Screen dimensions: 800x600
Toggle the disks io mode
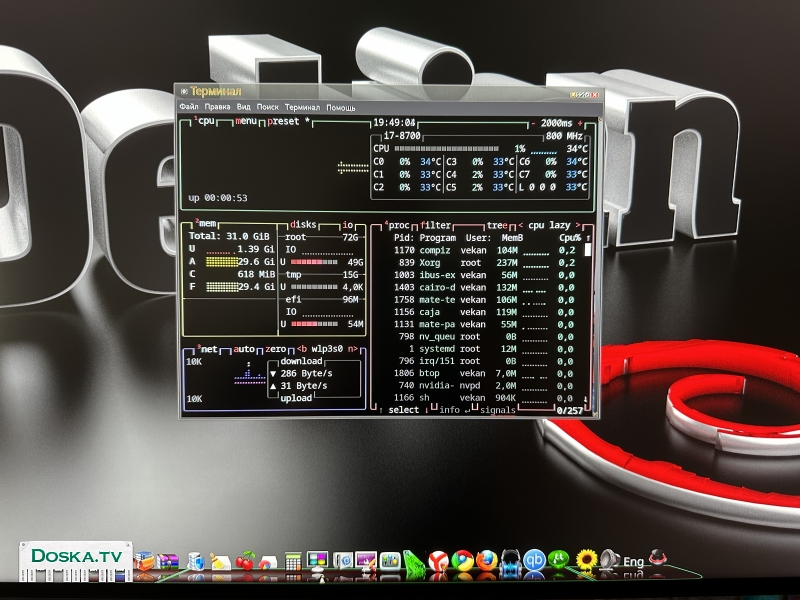[x=347, y=225]
